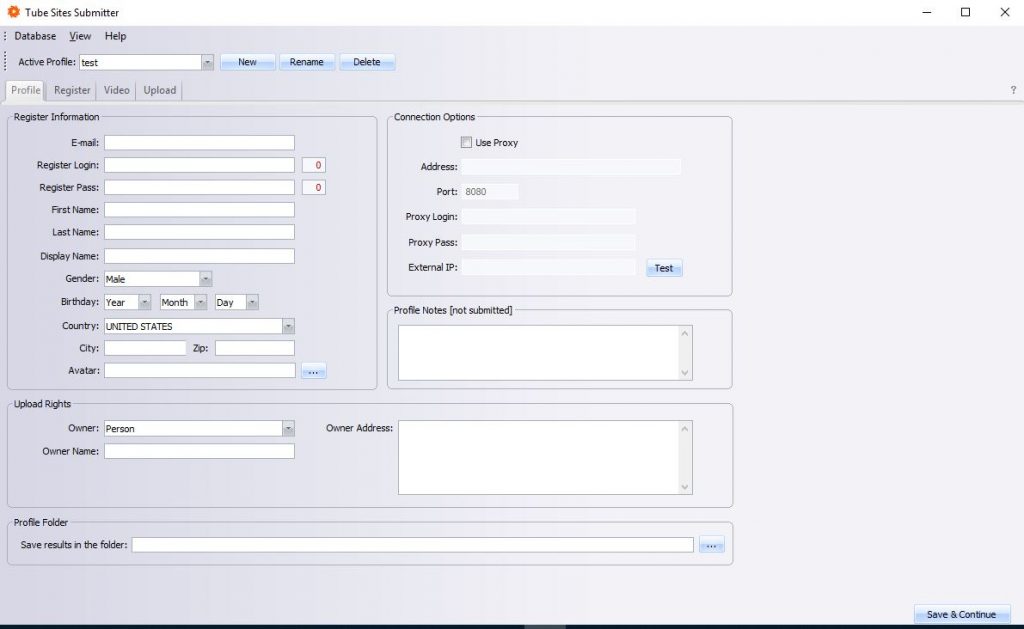Click the Avatar path field
This screenshot has width=1024, height=629.
pyautogui.click(x=200, y=370)
